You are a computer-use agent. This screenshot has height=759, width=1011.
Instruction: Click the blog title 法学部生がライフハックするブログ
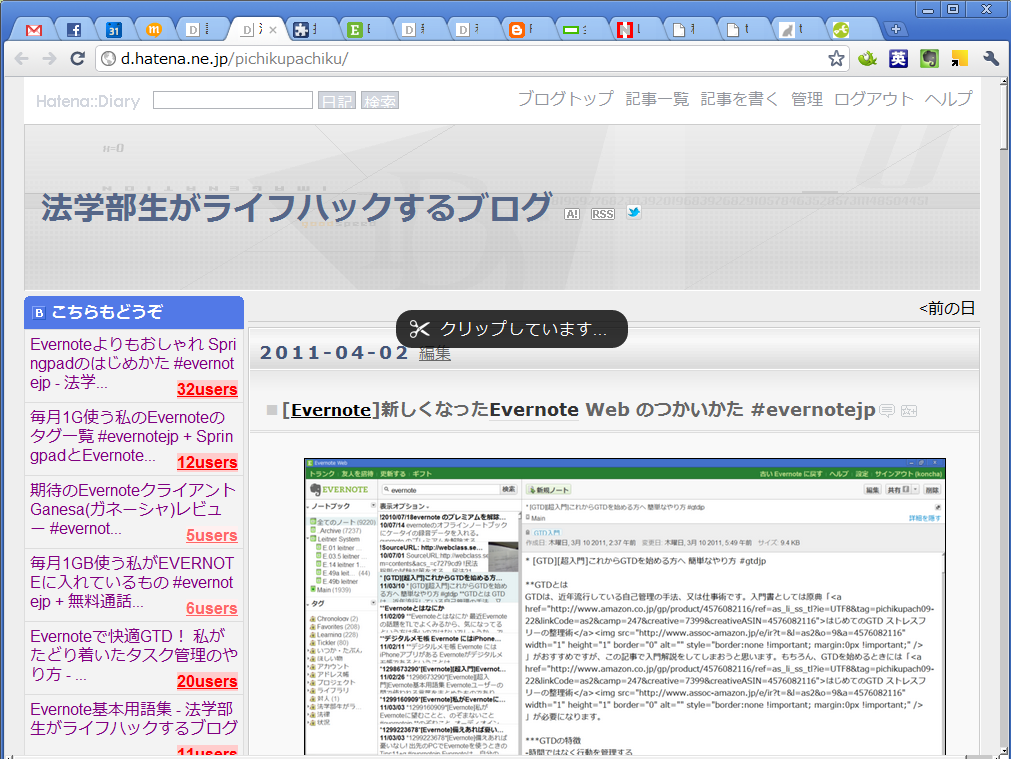pyautogui.click(x=297, y=207)
